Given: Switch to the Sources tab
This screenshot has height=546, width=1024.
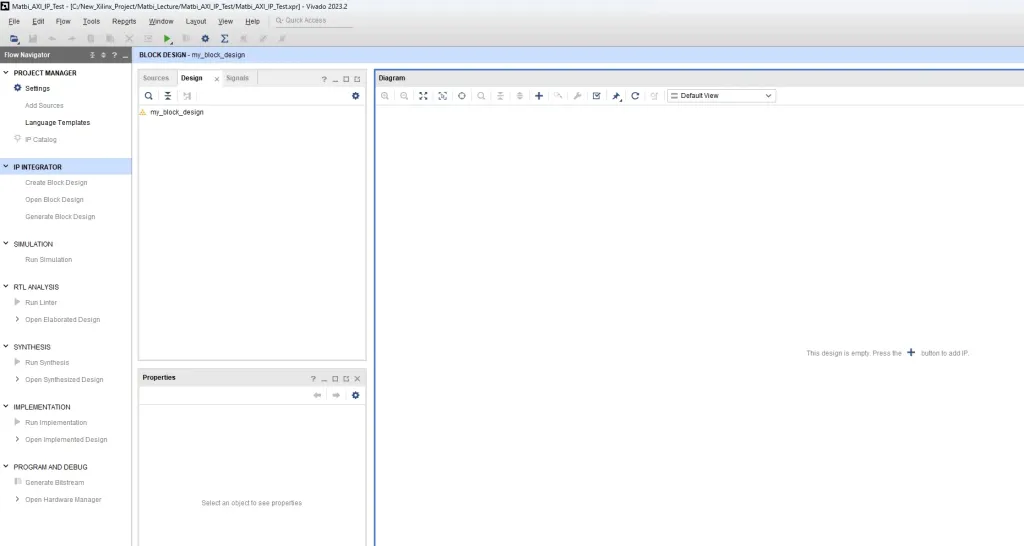Looking at the screenshot, I should click(x=156, y=78).
